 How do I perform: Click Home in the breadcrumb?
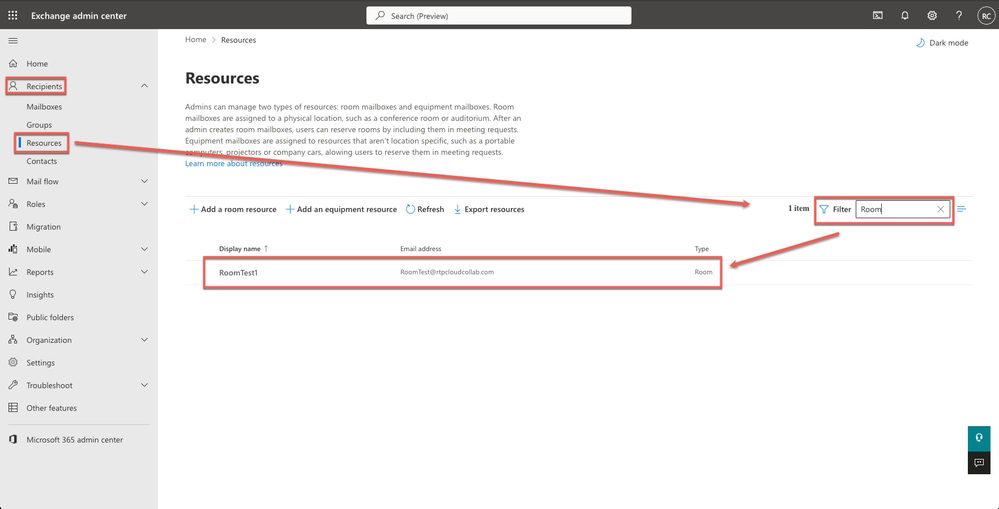pos(196,39)
